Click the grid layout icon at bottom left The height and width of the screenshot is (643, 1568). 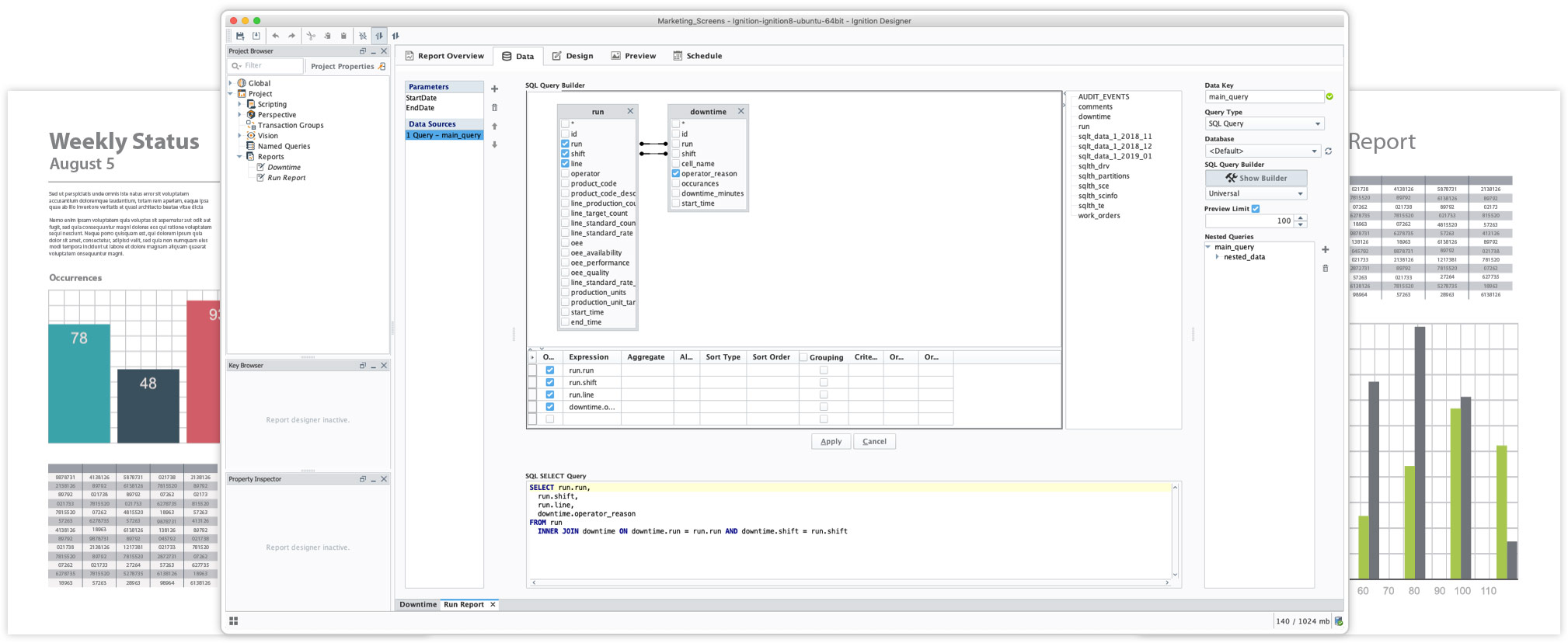tap(233, 621)
